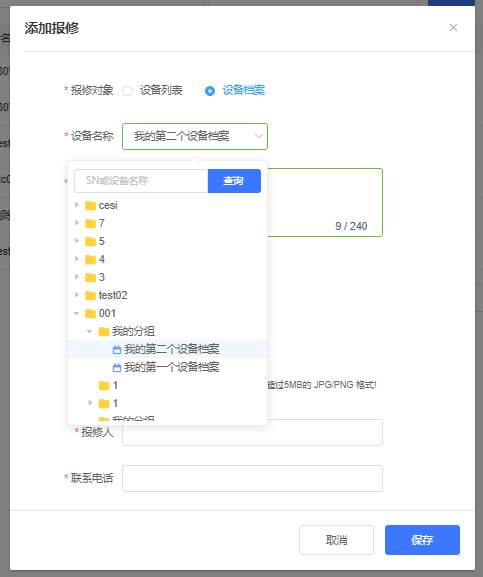This screenshot has height=577, width=483.
Task: Click the 取消 button
Action: [x=336, y=540]
